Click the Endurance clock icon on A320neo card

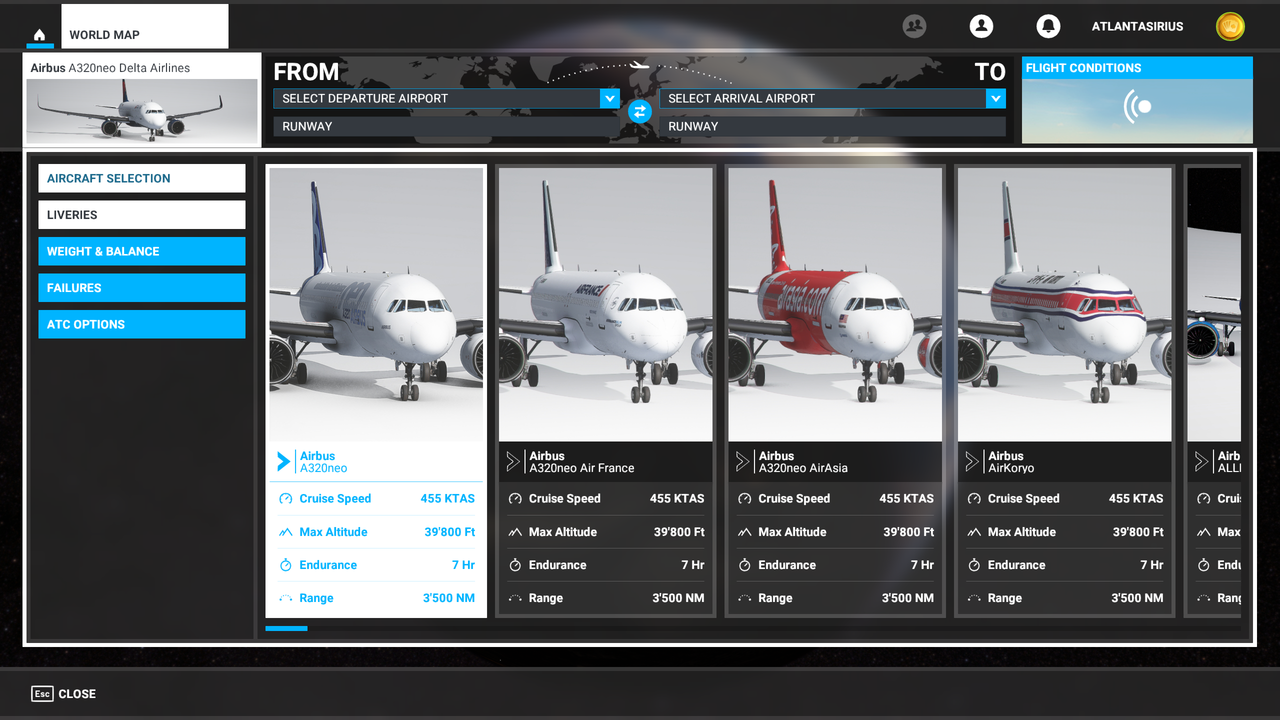[287, 564]
